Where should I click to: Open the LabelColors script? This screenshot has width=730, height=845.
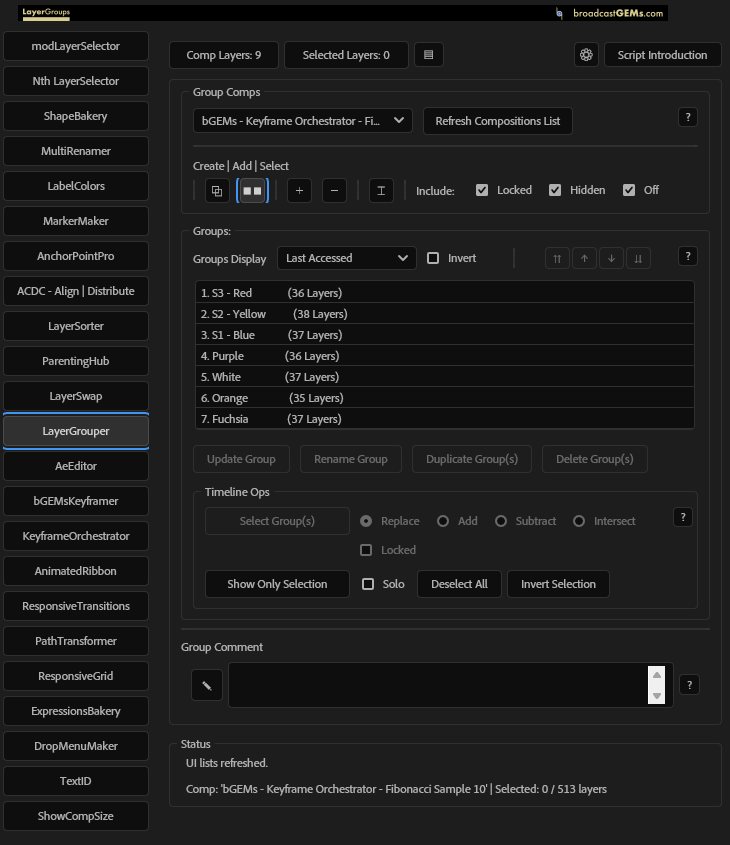point(76,186)
